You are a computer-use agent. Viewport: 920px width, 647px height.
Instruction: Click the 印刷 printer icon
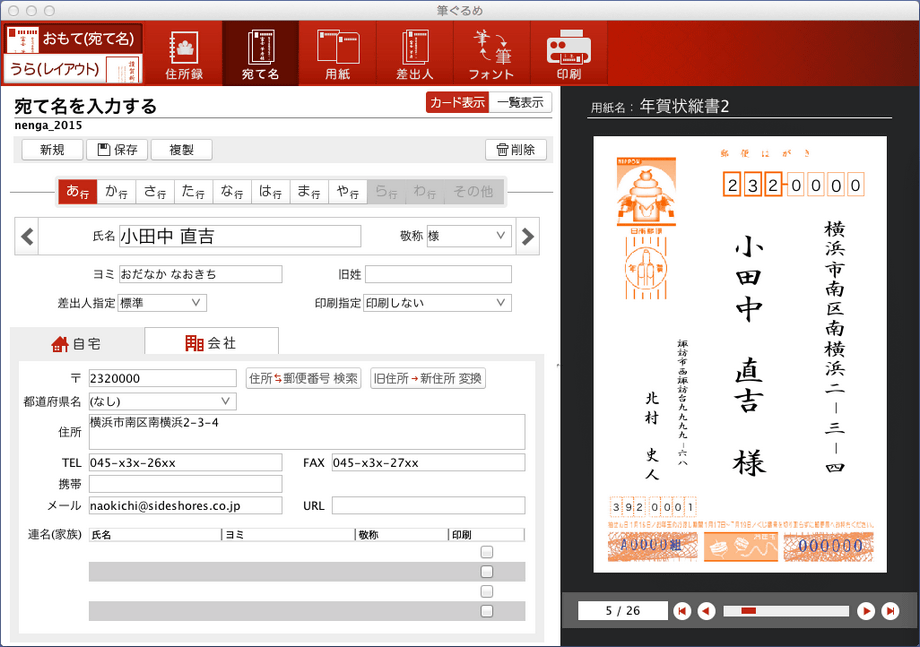click(x=569, y=53)
